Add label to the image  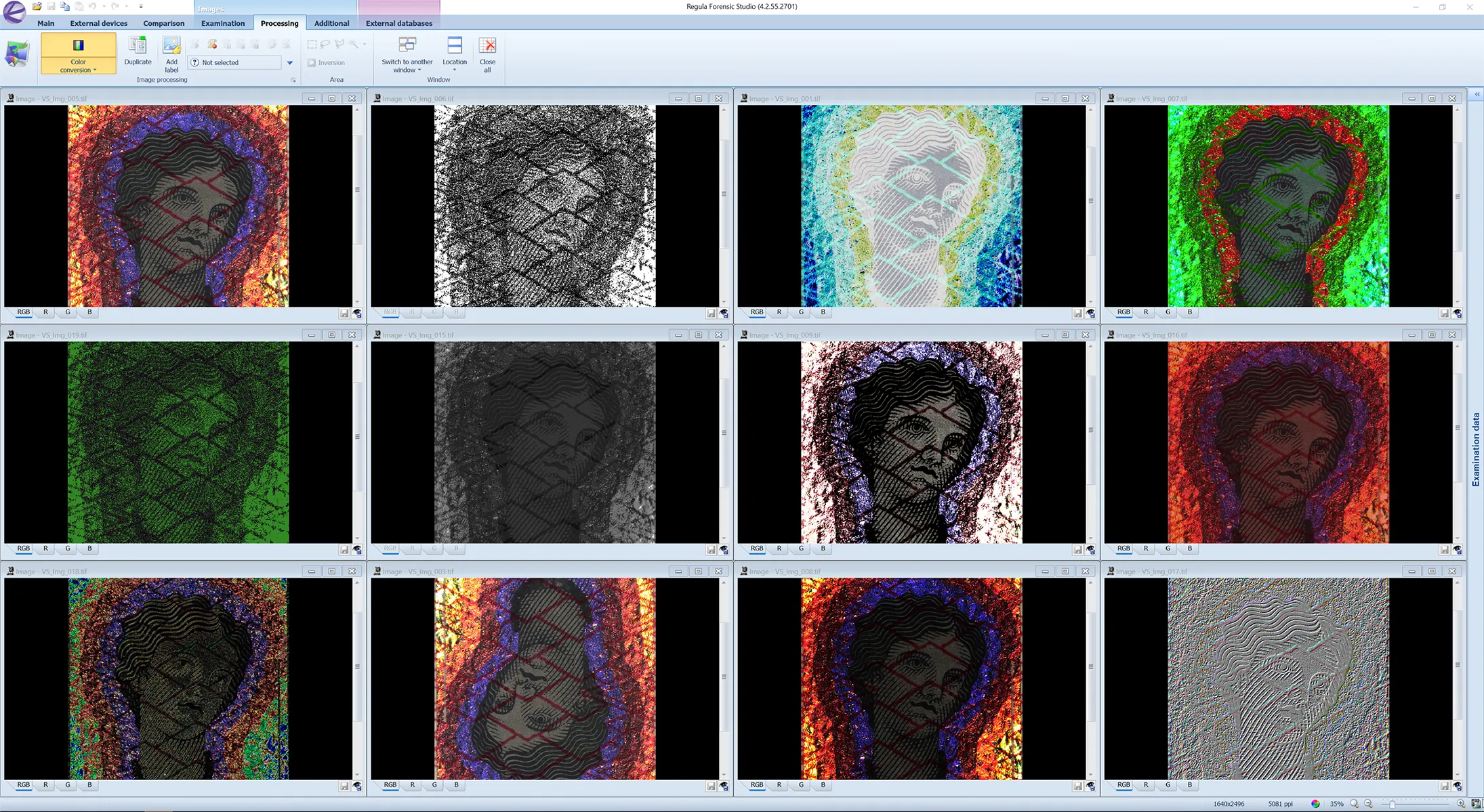(171, 54)
